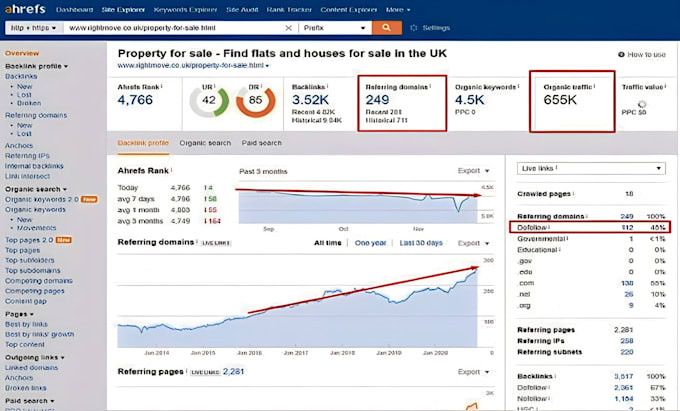Open Site Audit in top navigation

pyautogui.click(x=242, y=10)
